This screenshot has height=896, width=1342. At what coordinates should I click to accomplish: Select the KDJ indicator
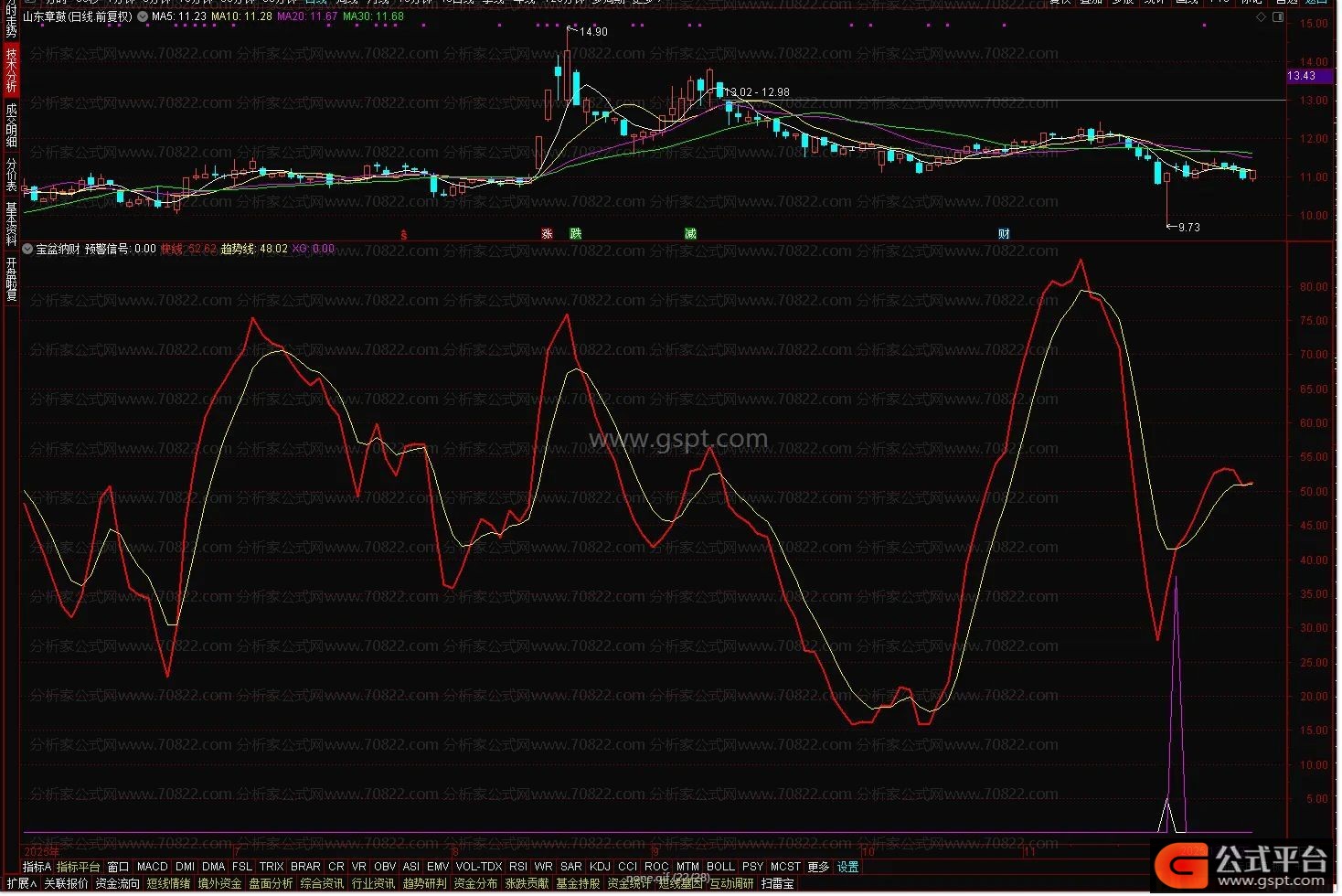click(x=600, y=867)
